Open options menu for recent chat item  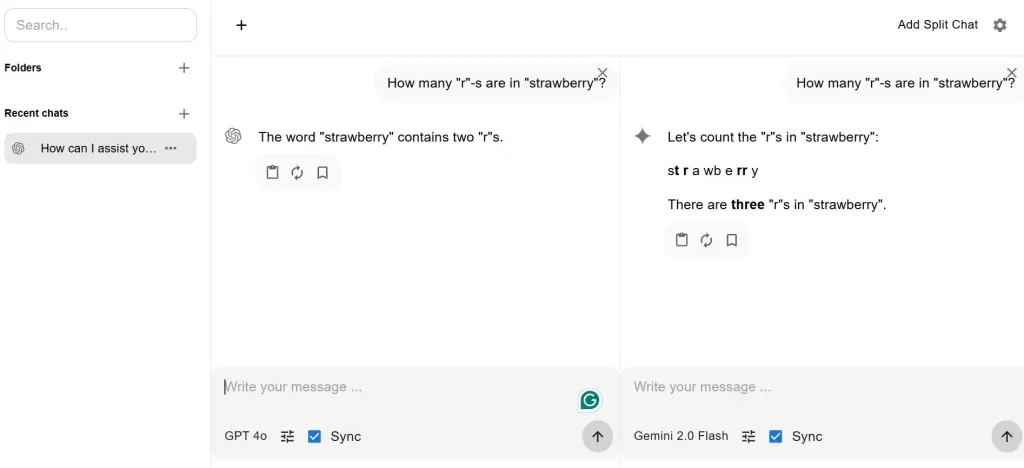[171, 148]
